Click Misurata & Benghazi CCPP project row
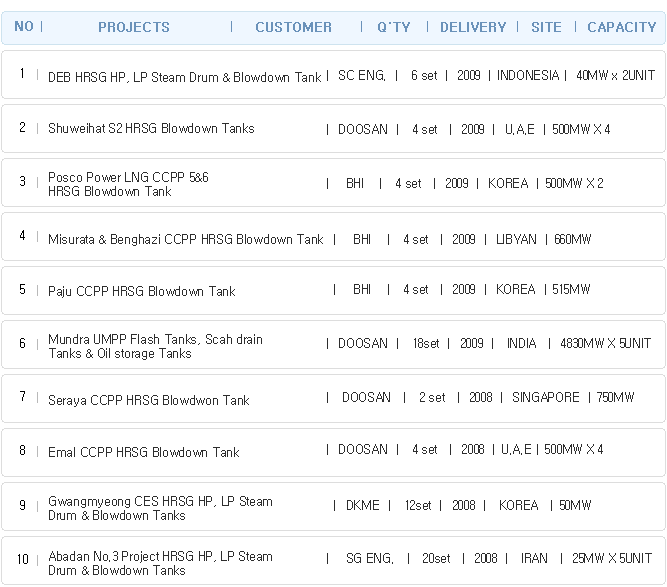The height and width of the screenshot is (587, 667). 334,237
